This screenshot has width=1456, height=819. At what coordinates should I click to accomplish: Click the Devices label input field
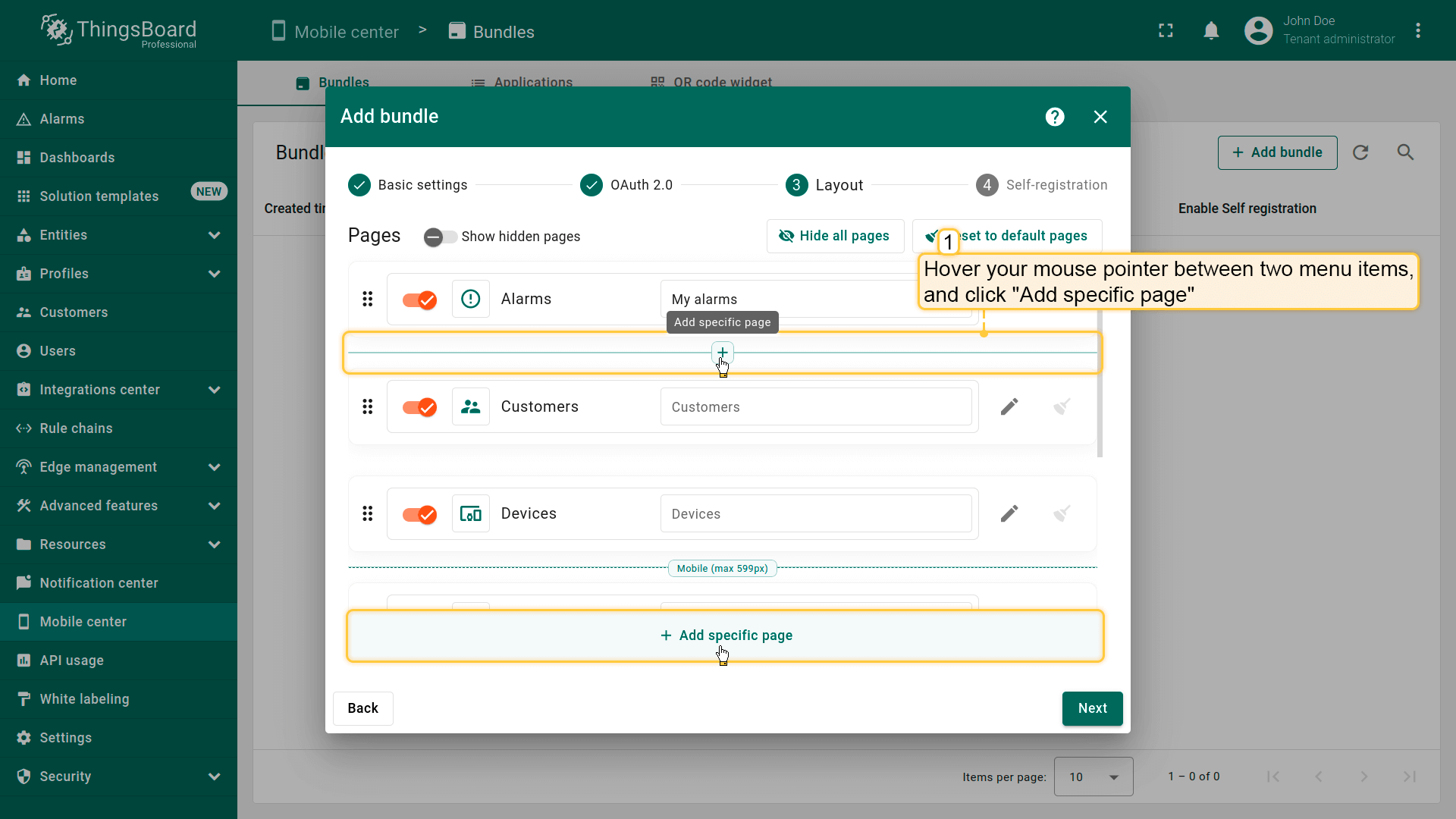(x=815, y=514)
